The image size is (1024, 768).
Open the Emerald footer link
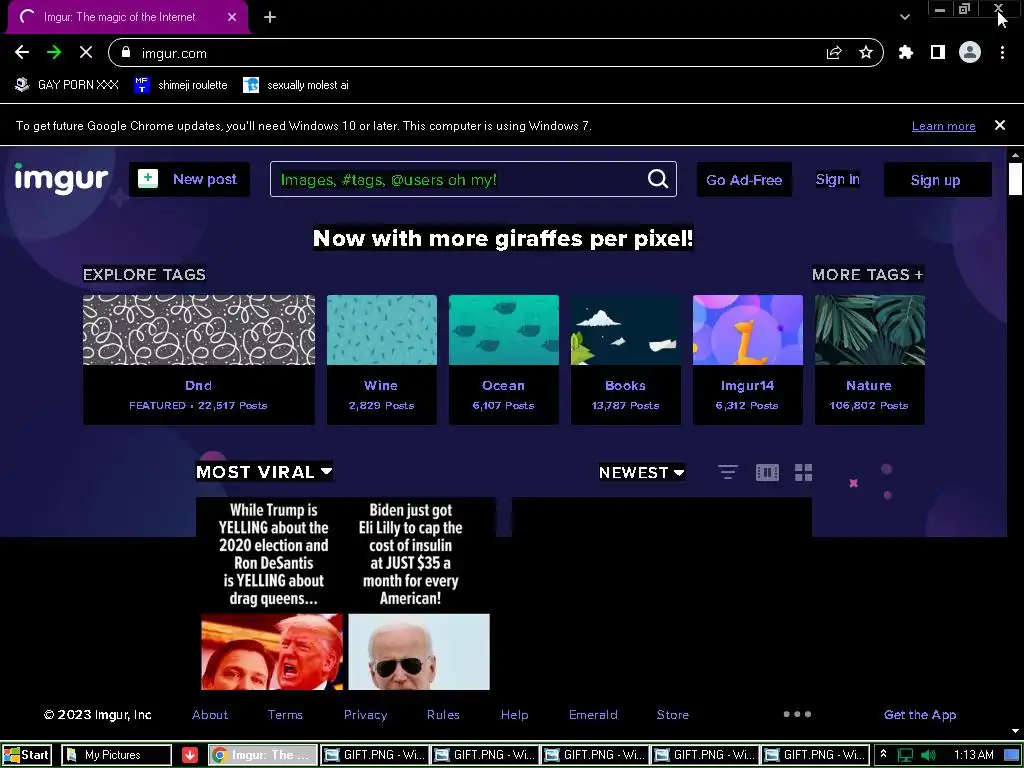tap(593, 714)
